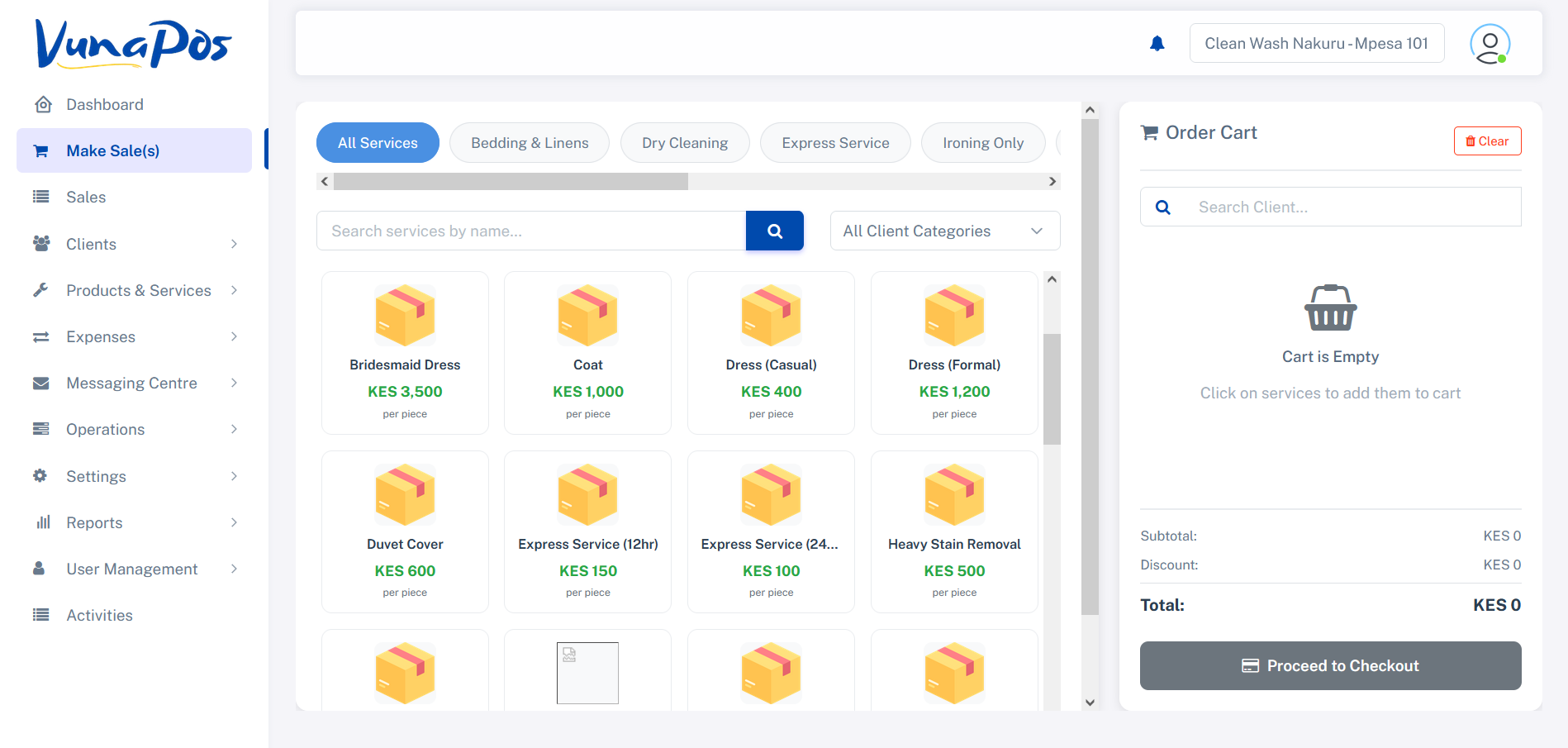Click the magnifier icon in Search Client

[x=1162, y=207]
